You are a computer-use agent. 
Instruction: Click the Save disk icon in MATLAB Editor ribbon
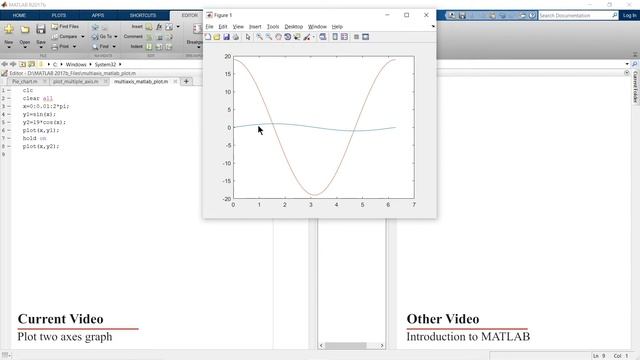(40, 29)
